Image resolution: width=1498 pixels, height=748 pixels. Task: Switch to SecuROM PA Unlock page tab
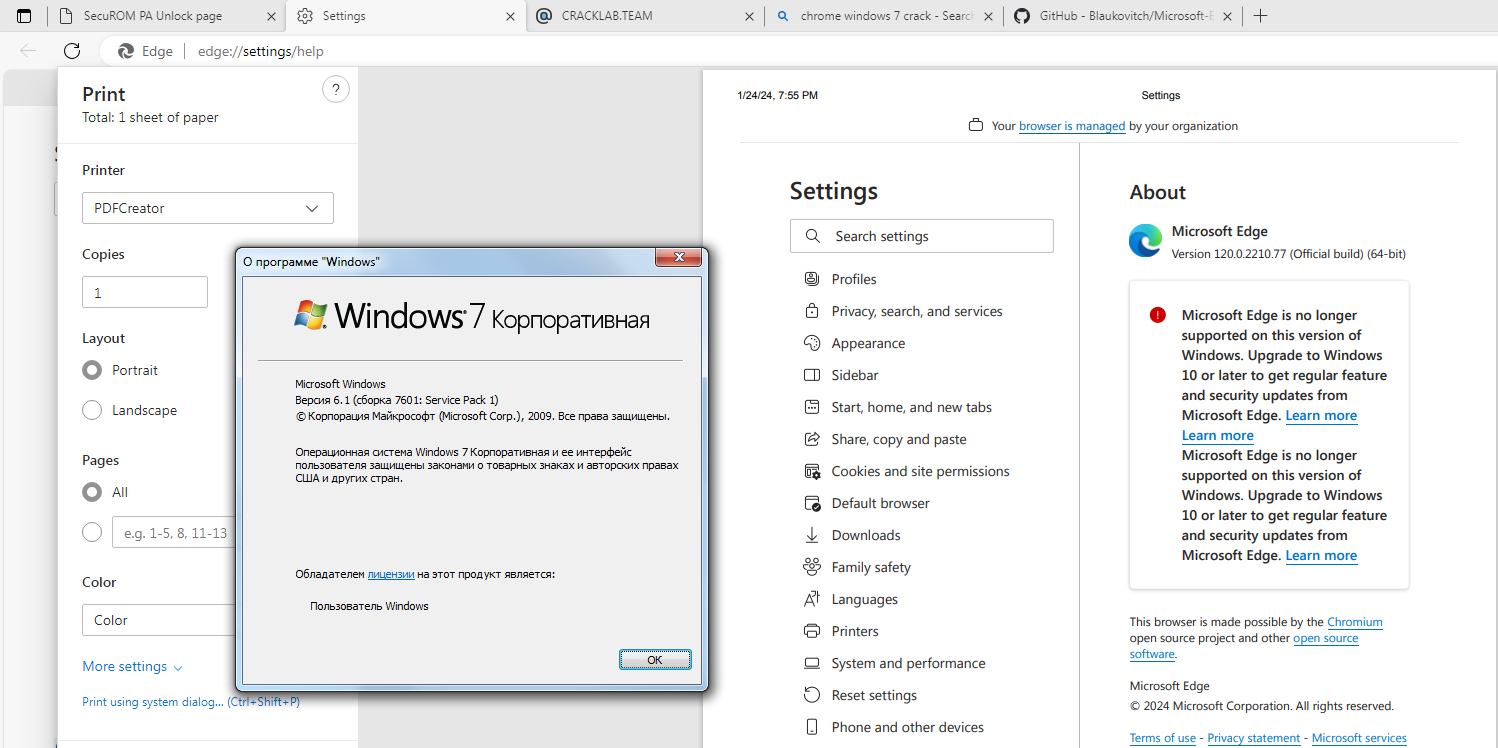pos(165,16)
